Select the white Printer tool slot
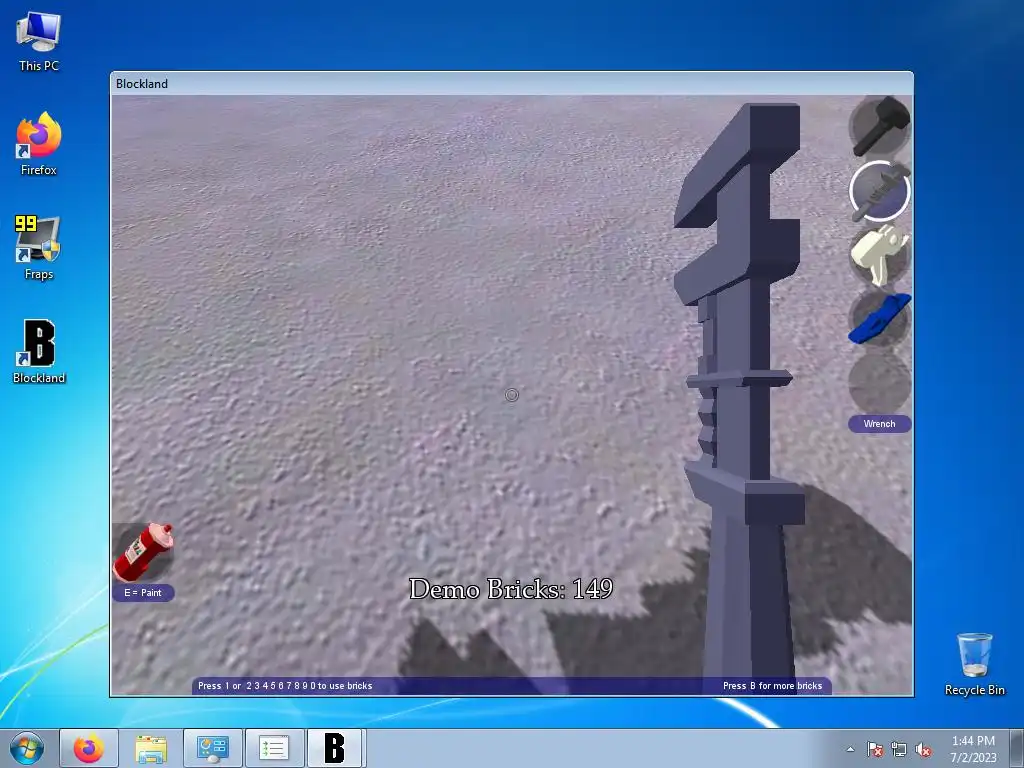This screenshot has height=768, width=1024. click(880, 255)
